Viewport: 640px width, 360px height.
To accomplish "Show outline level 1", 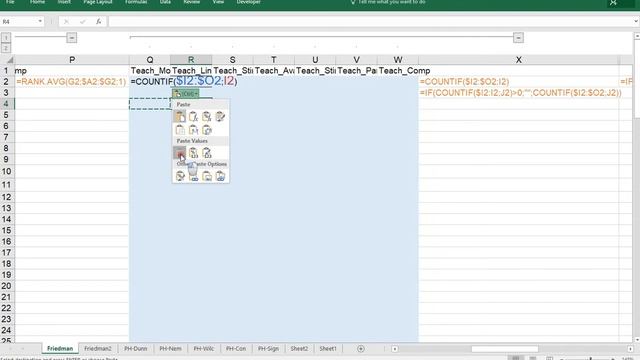I will [6, 38].
